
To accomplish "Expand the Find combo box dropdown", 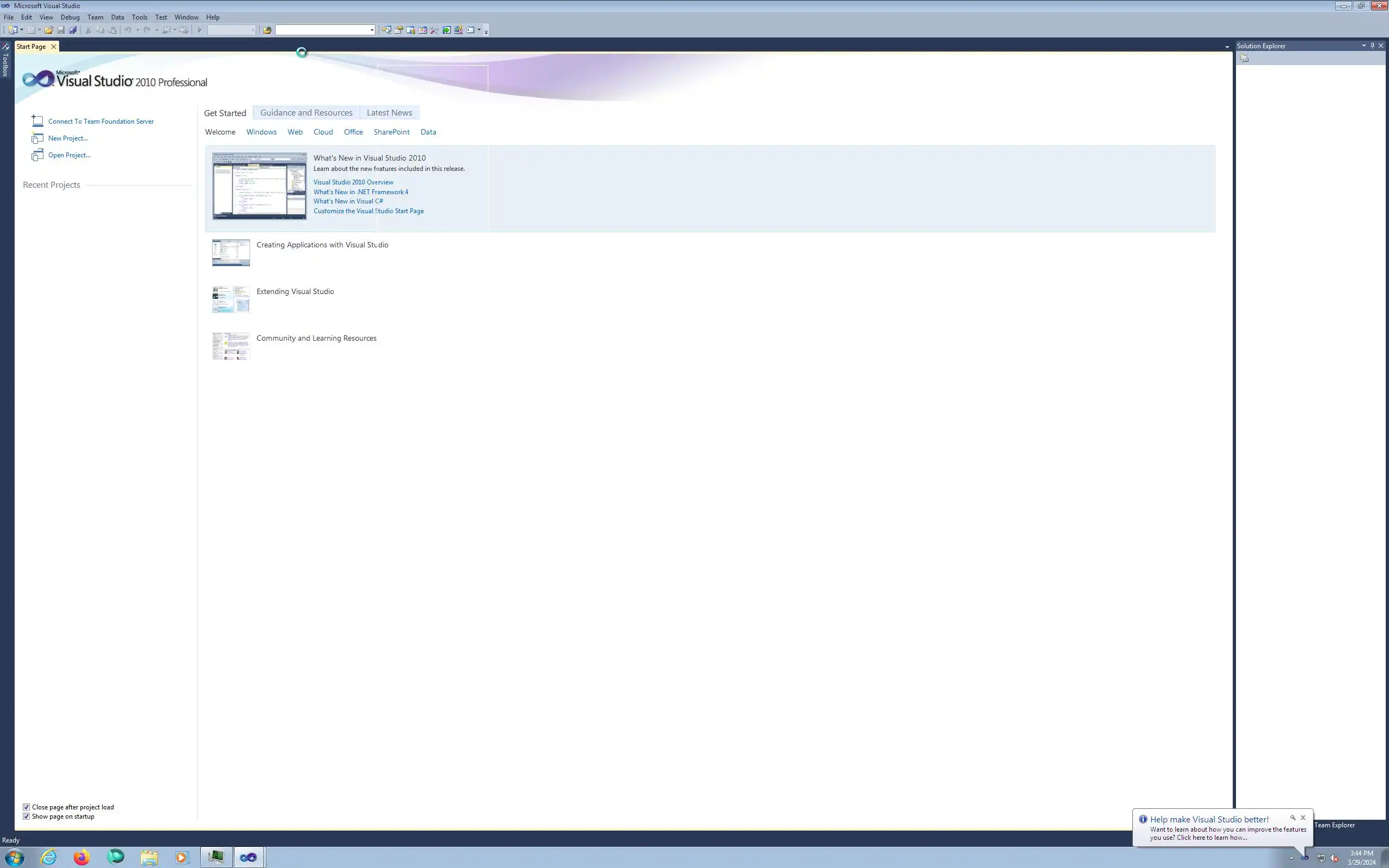I will 372,30.
